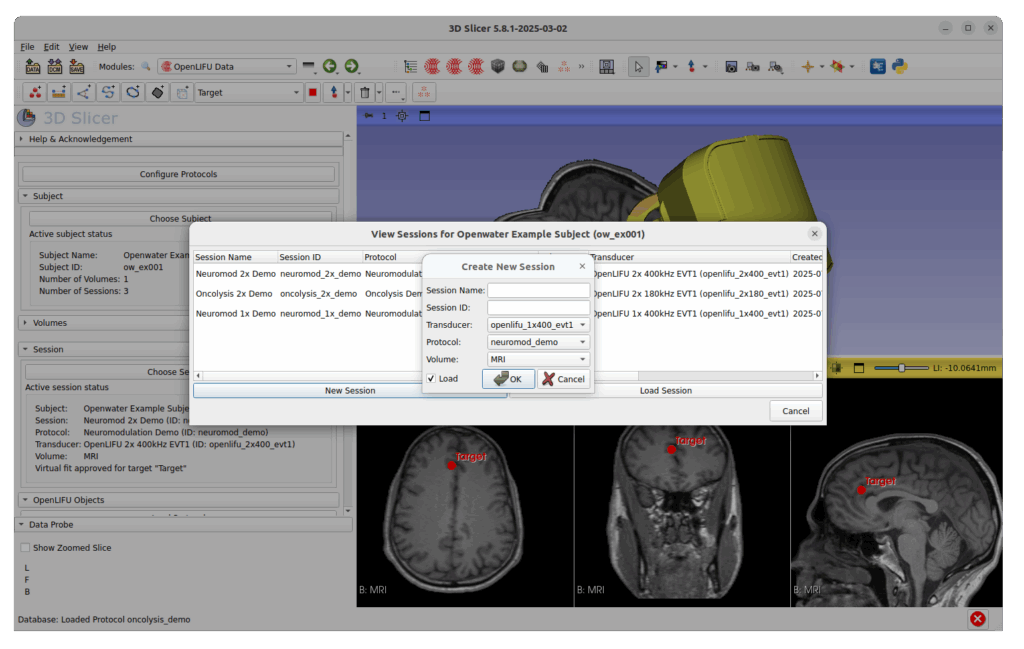Toggle the Show Zoomed Slice checkbox
1024x649 pixels.
(25, 548)
